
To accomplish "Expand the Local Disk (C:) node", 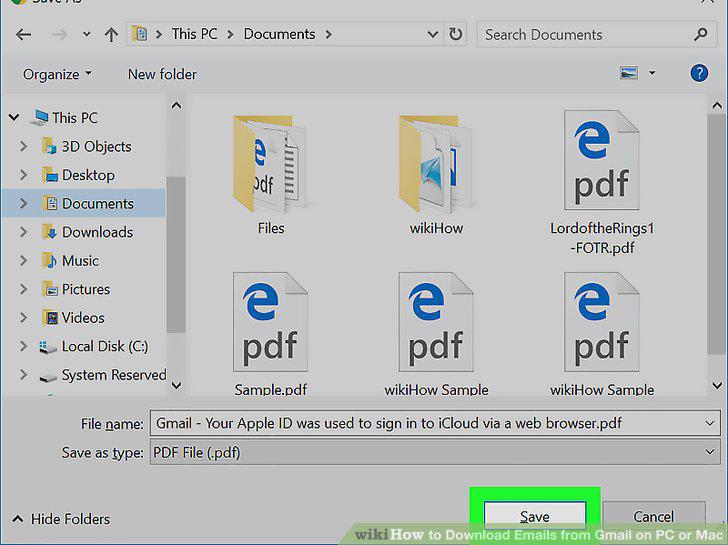I will [23, 346].
